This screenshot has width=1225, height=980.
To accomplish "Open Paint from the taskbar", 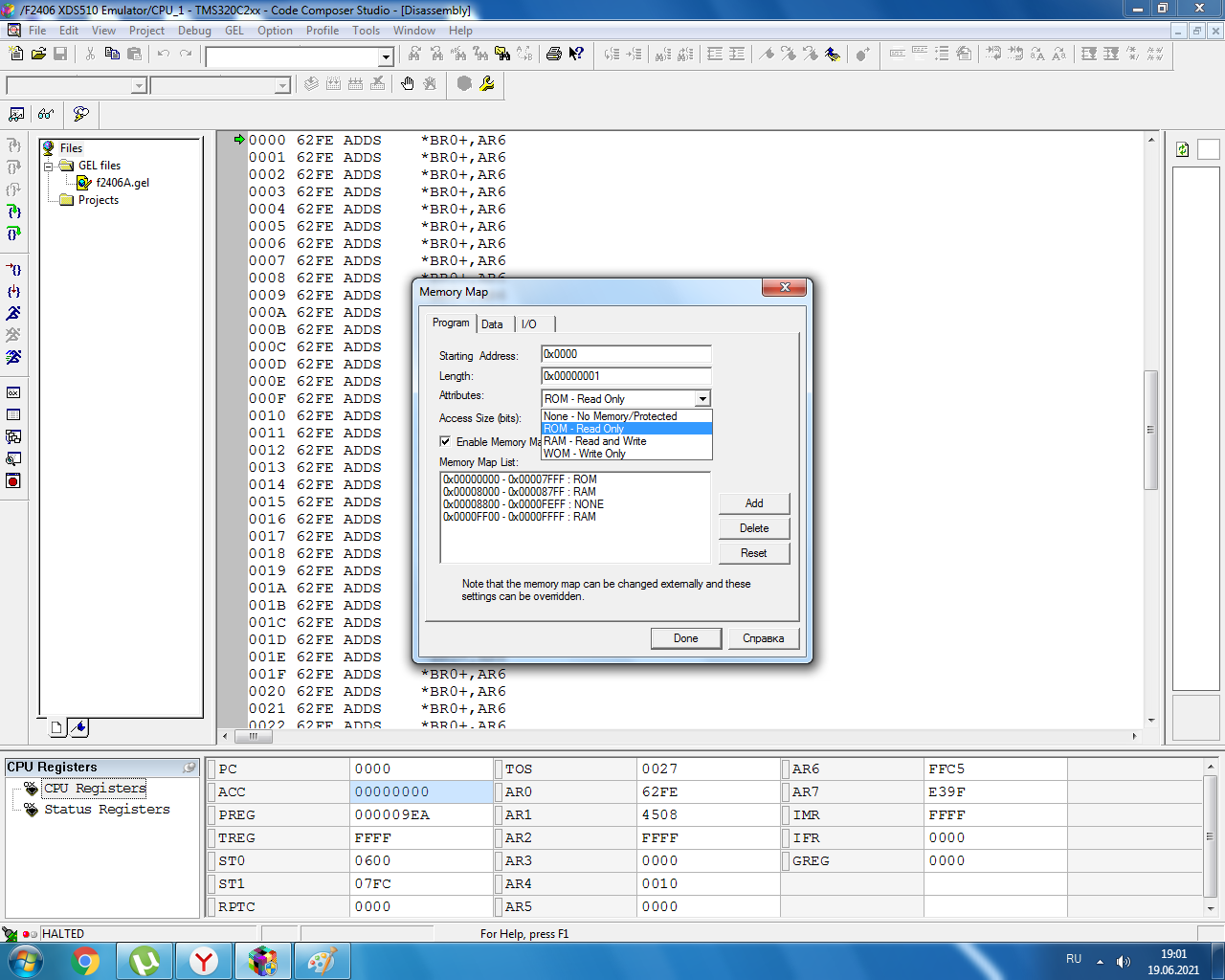I will [x=322, y=961].
